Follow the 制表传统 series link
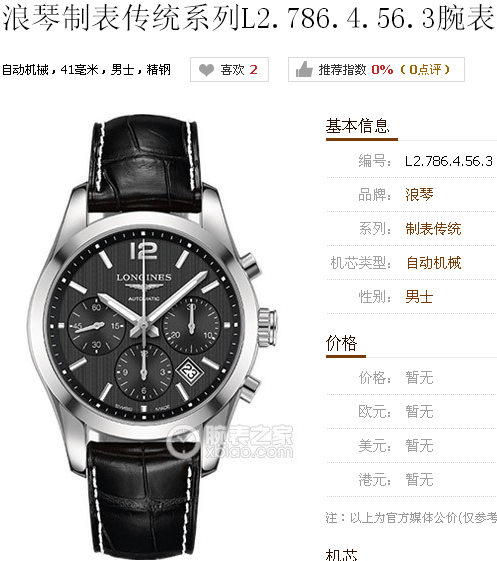Viewport: 497px width, 561px height. click(433, 229)
